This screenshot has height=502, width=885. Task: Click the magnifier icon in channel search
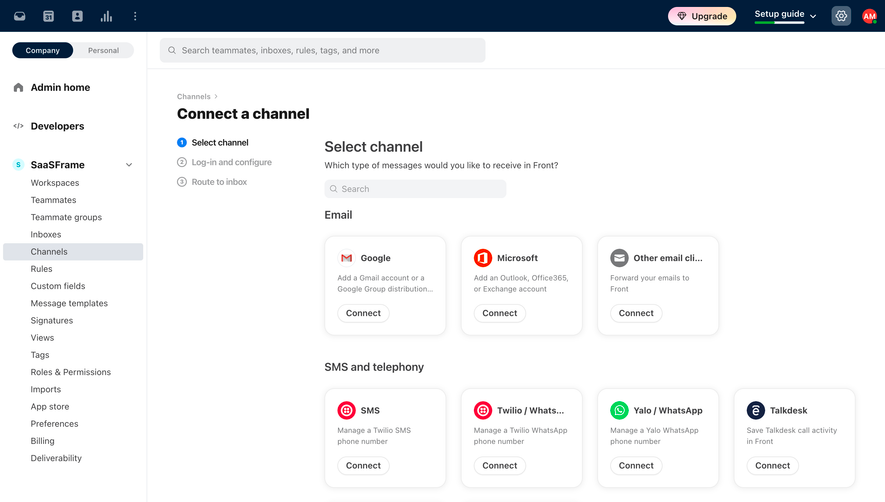334,189
